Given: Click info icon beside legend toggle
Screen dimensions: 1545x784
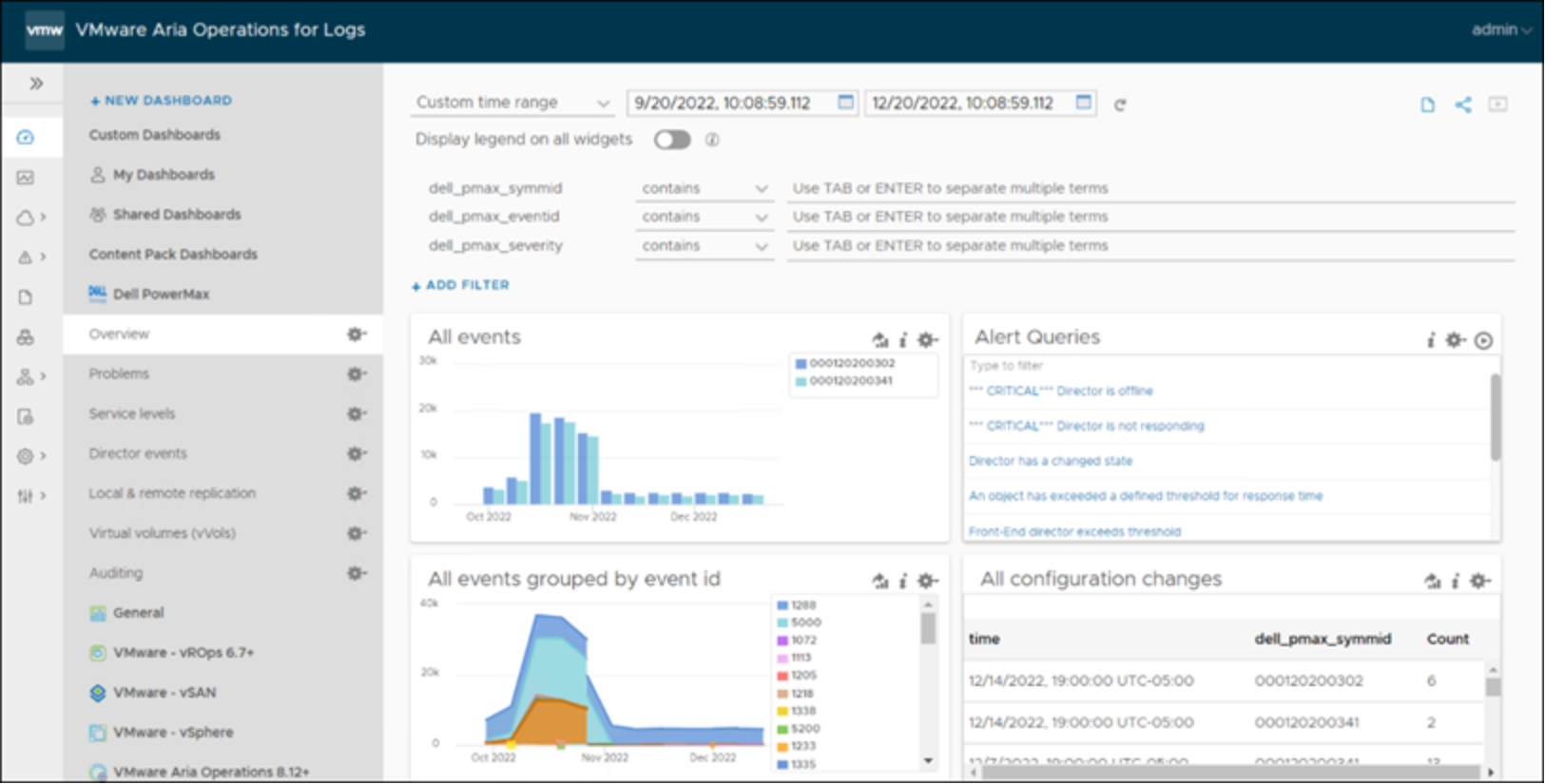Looking at the screenshot, I should (712, 140).
